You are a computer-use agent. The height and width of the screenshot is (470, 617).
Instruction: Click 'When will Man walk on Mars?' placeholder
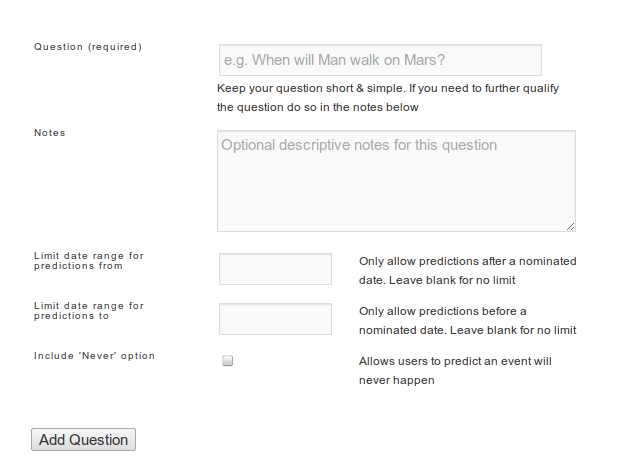coord(348,60)
